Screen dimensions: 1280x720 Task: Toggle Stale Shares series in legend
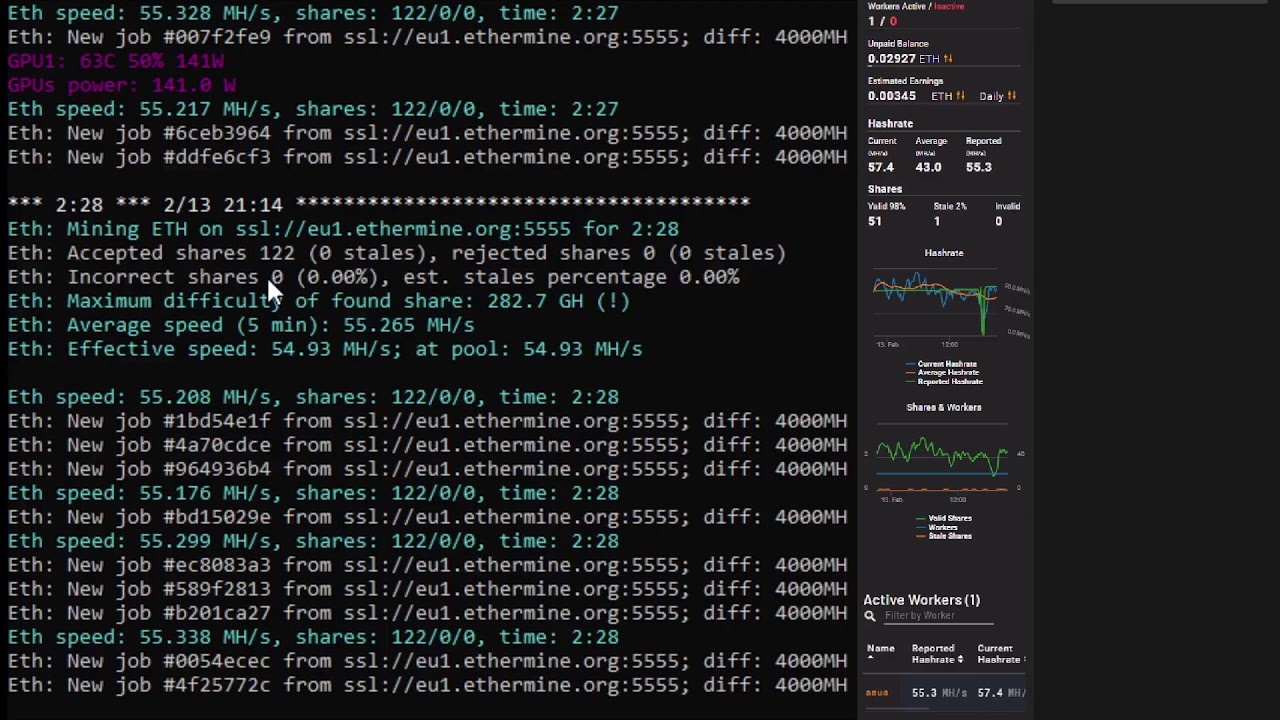(x=944, y=536)
